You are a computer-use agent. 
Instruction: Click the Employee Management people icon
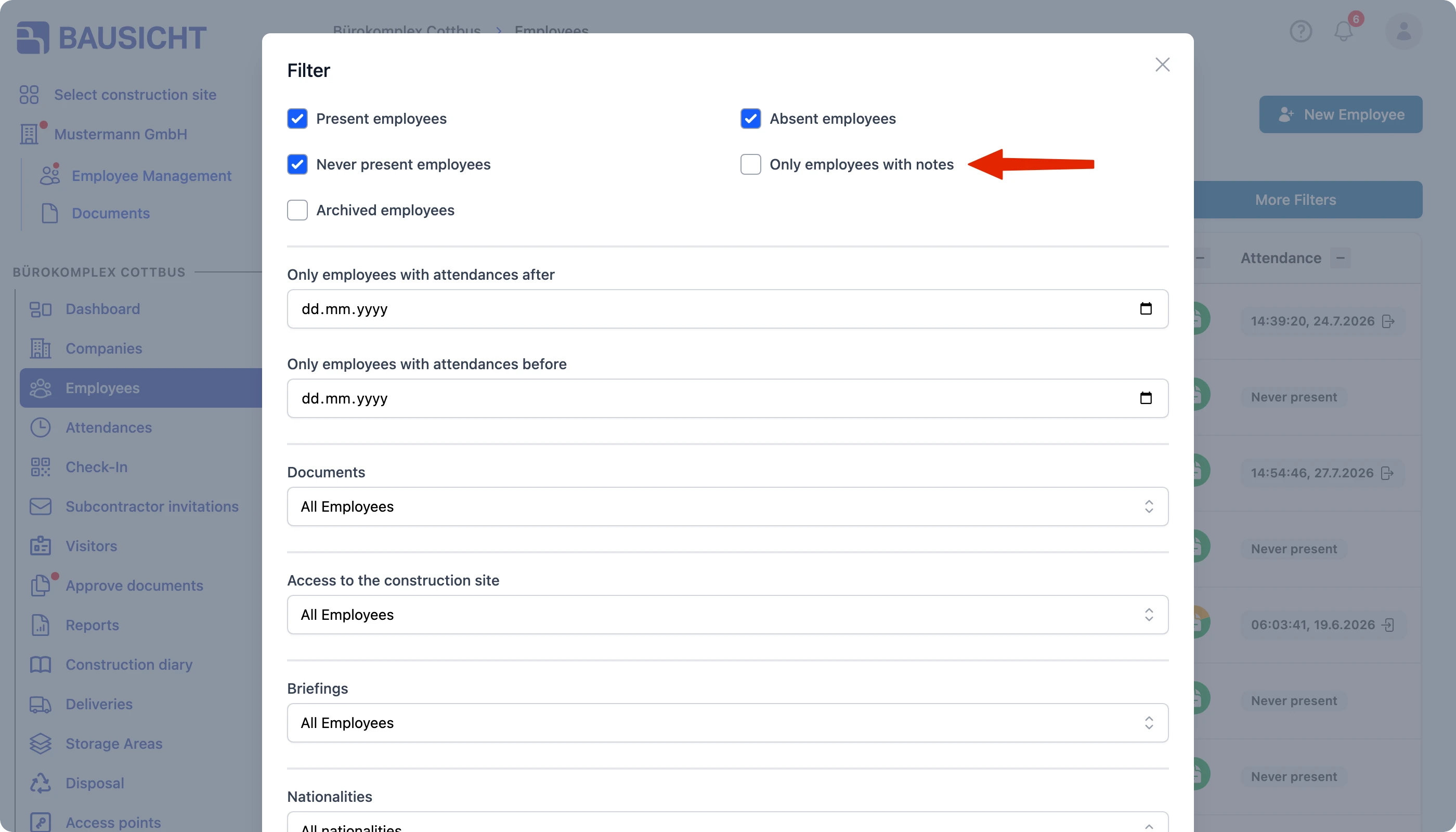point(50,175)
